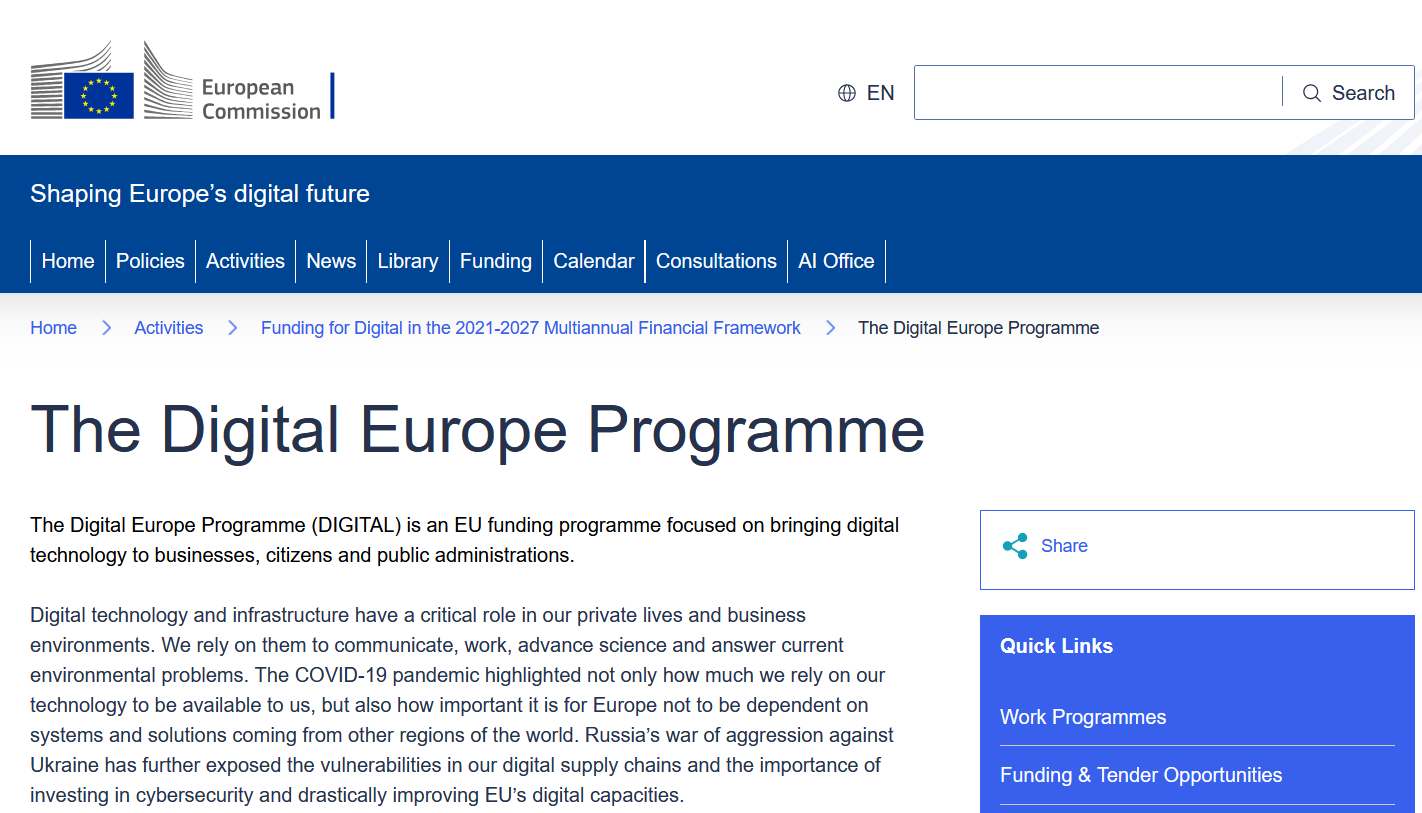Click the European Commission logo

coord(182,84)
